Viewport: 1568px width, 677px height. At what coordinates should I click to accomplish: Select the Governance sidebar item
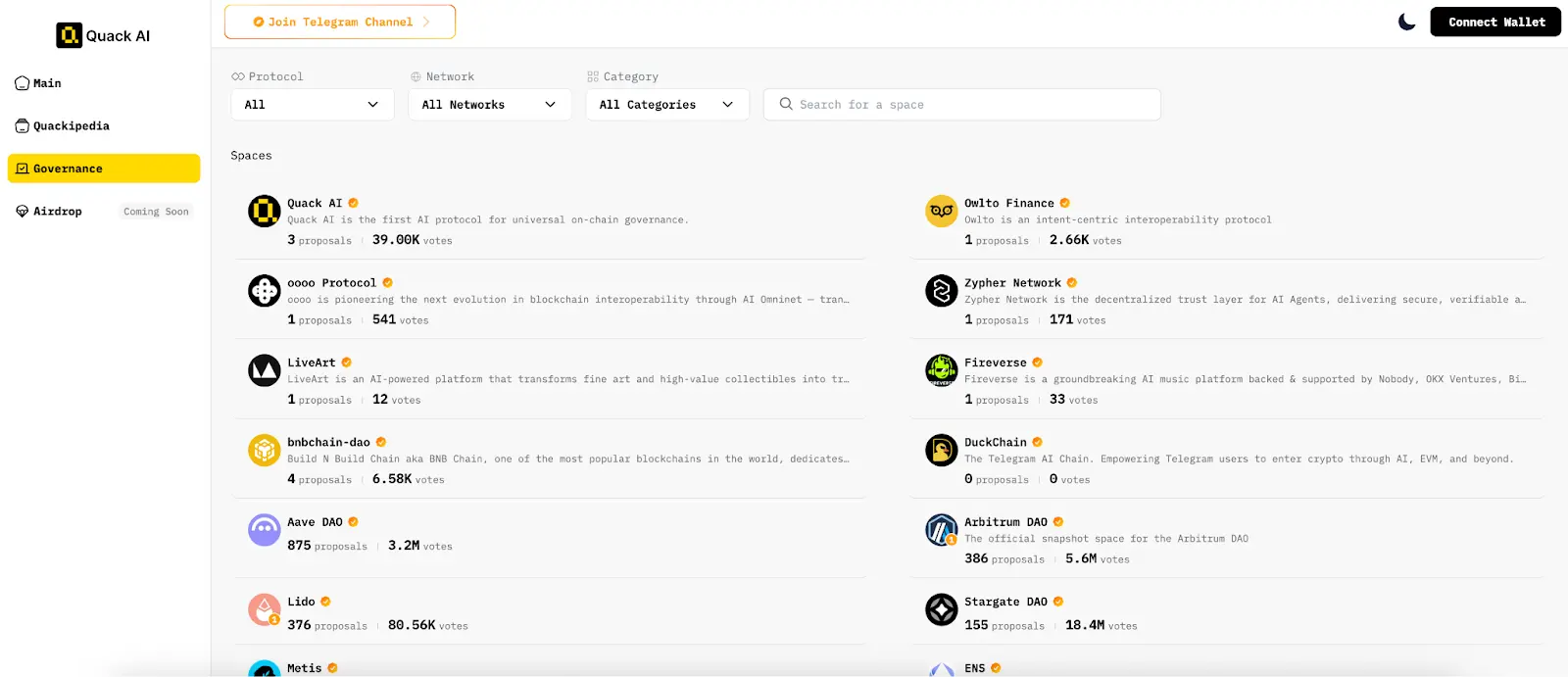(103, 169)
